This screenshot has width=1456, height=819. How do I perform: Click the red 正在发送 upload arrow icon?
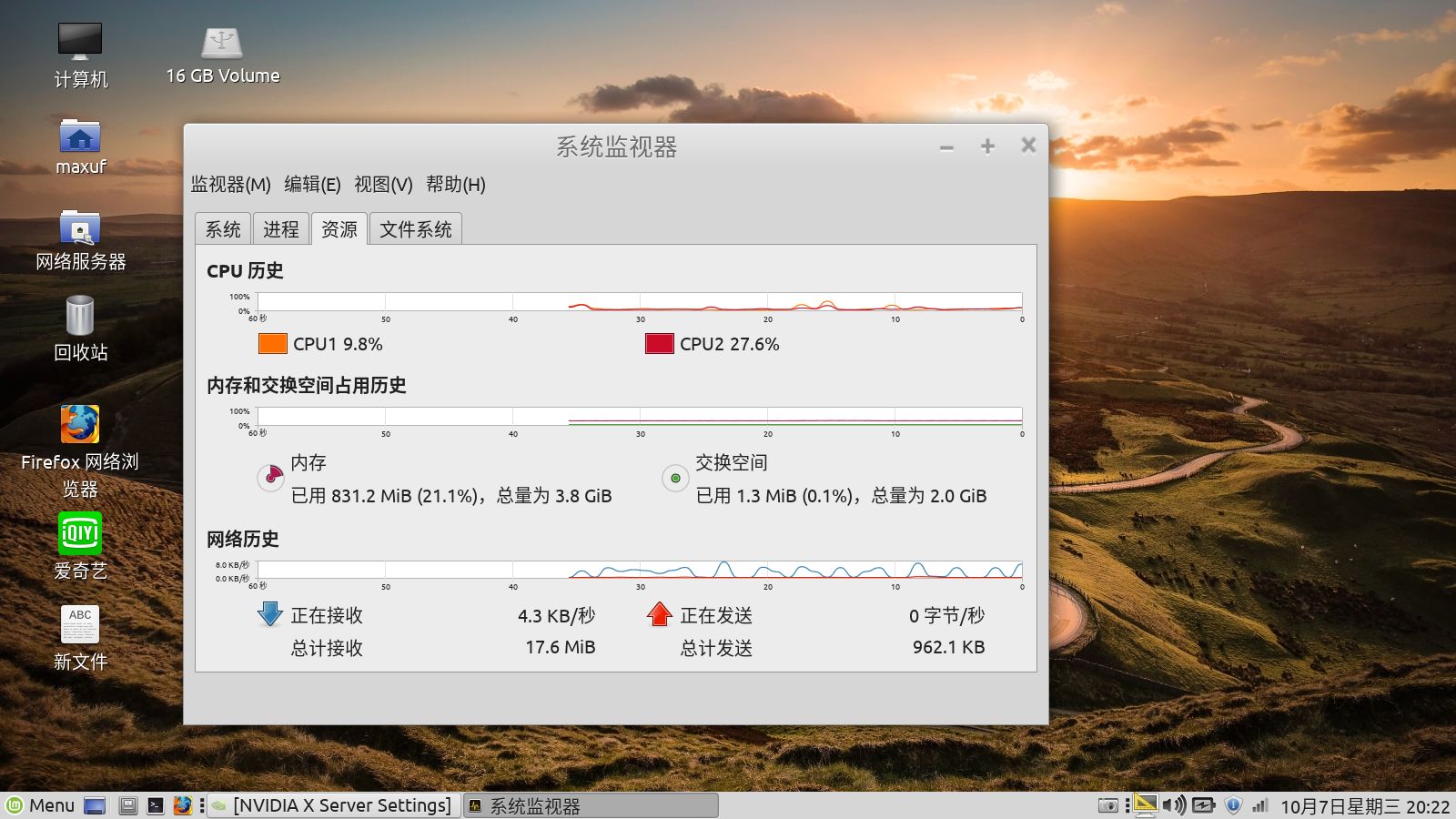coord(659,616)
